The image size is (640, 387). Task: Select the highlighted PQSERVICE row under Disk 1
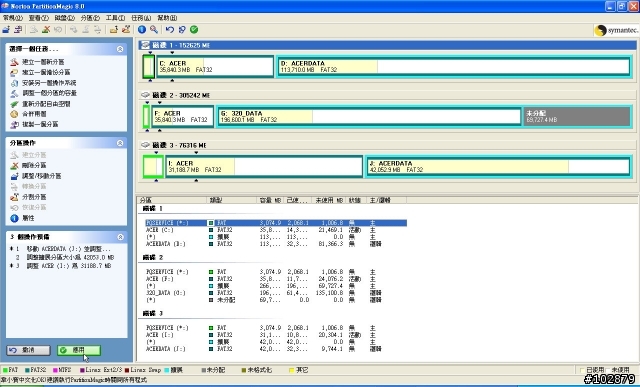point(276,223)
